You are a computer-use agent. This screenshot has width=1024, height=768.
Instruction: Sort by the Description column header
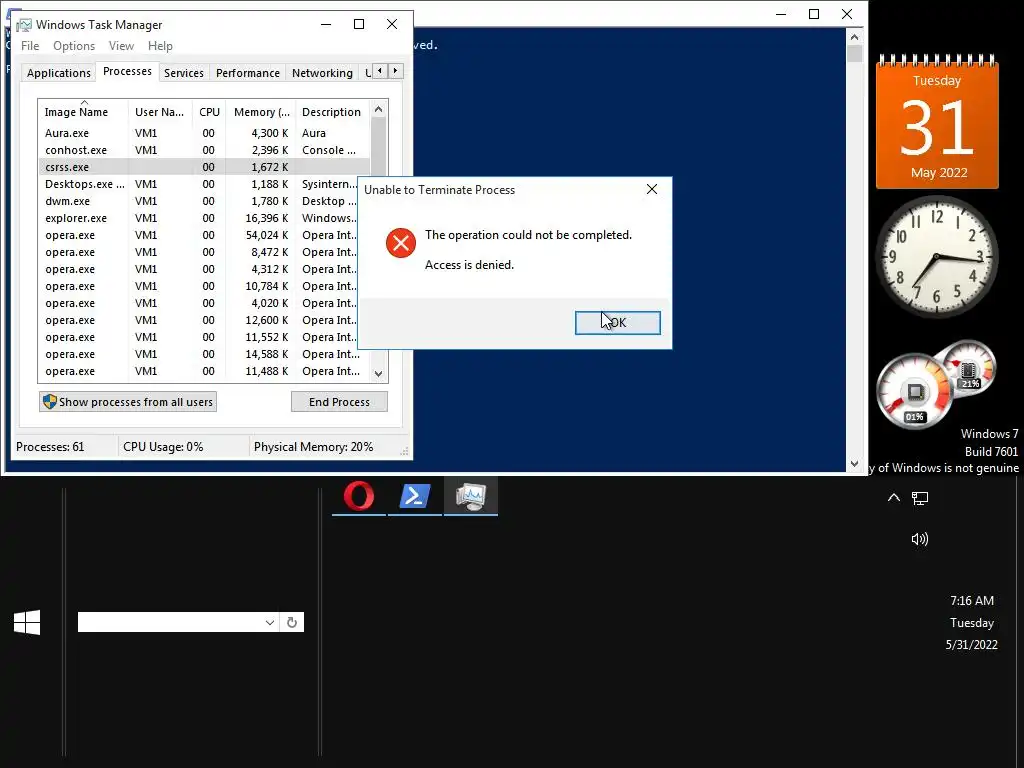point(332,112)
